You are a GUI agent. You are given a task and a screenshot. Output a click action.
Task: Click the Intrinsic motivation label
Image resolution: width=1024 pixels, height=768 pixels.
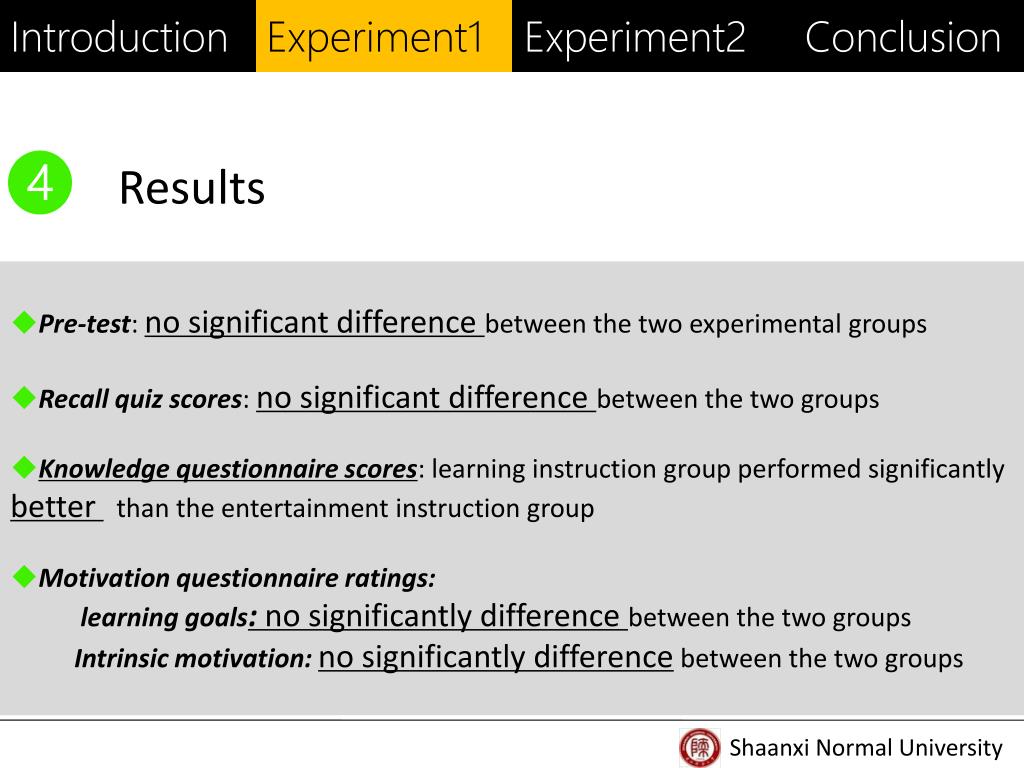click(193, 658)
